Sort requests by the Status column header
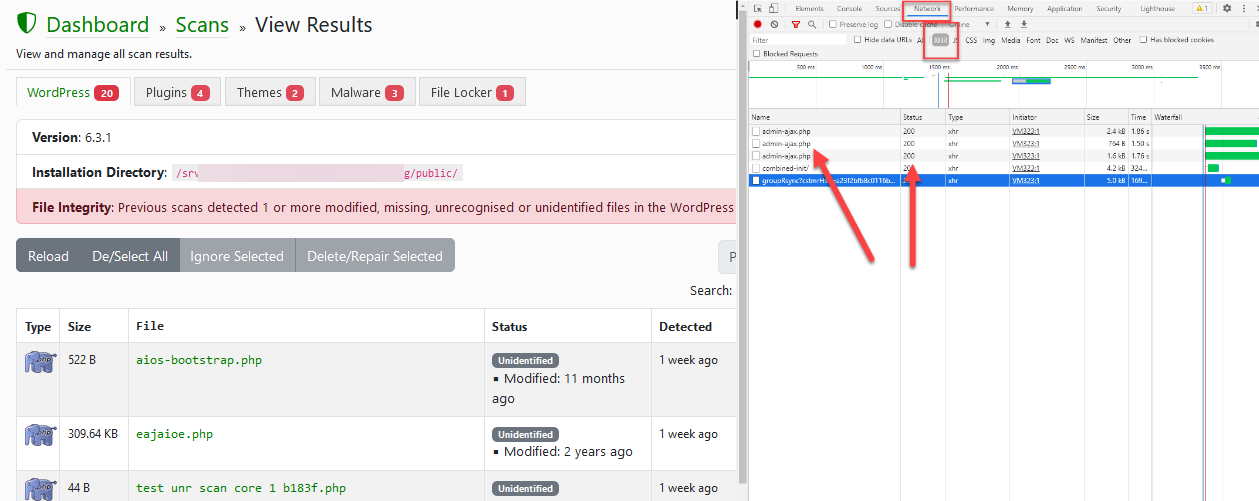This screenshot has width=1259, height=501. click(922, 117)
